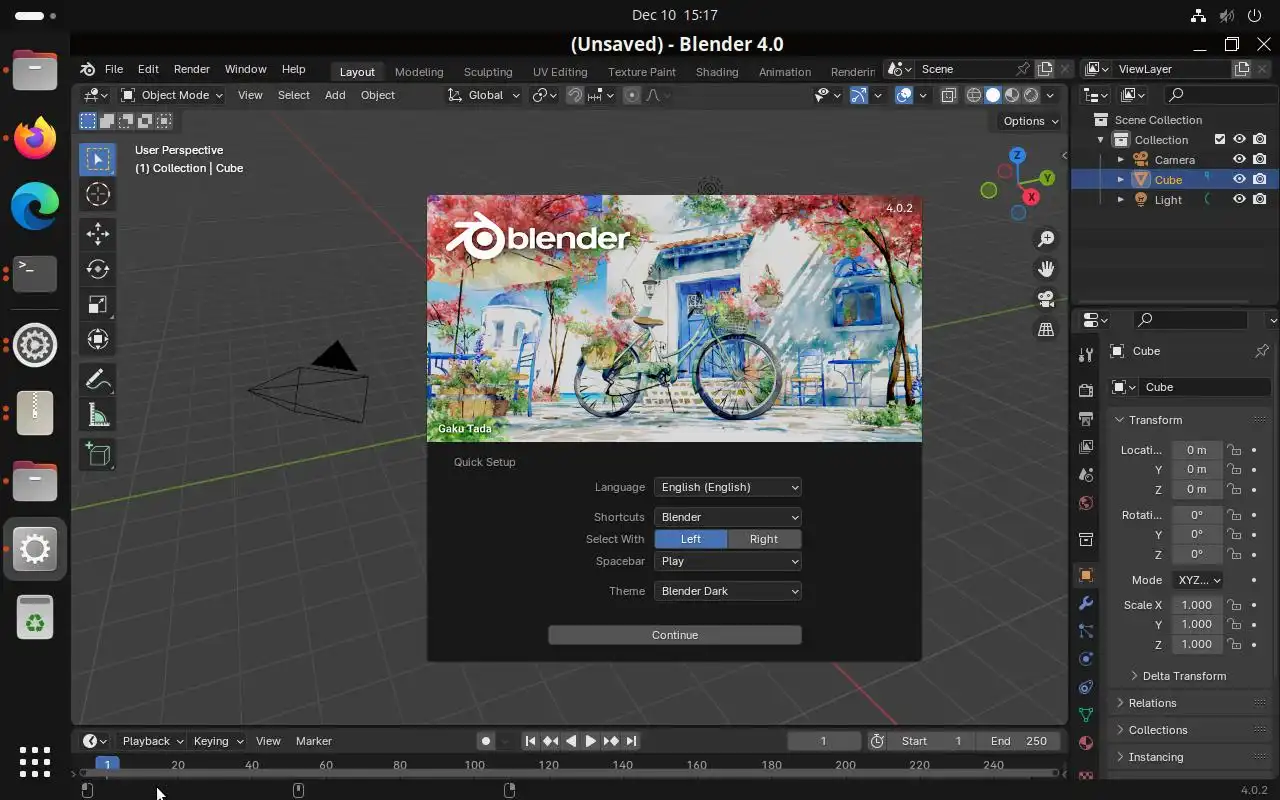
Task: Uncheck the Collection exclude checkbox
Action: click(1219, 139)
